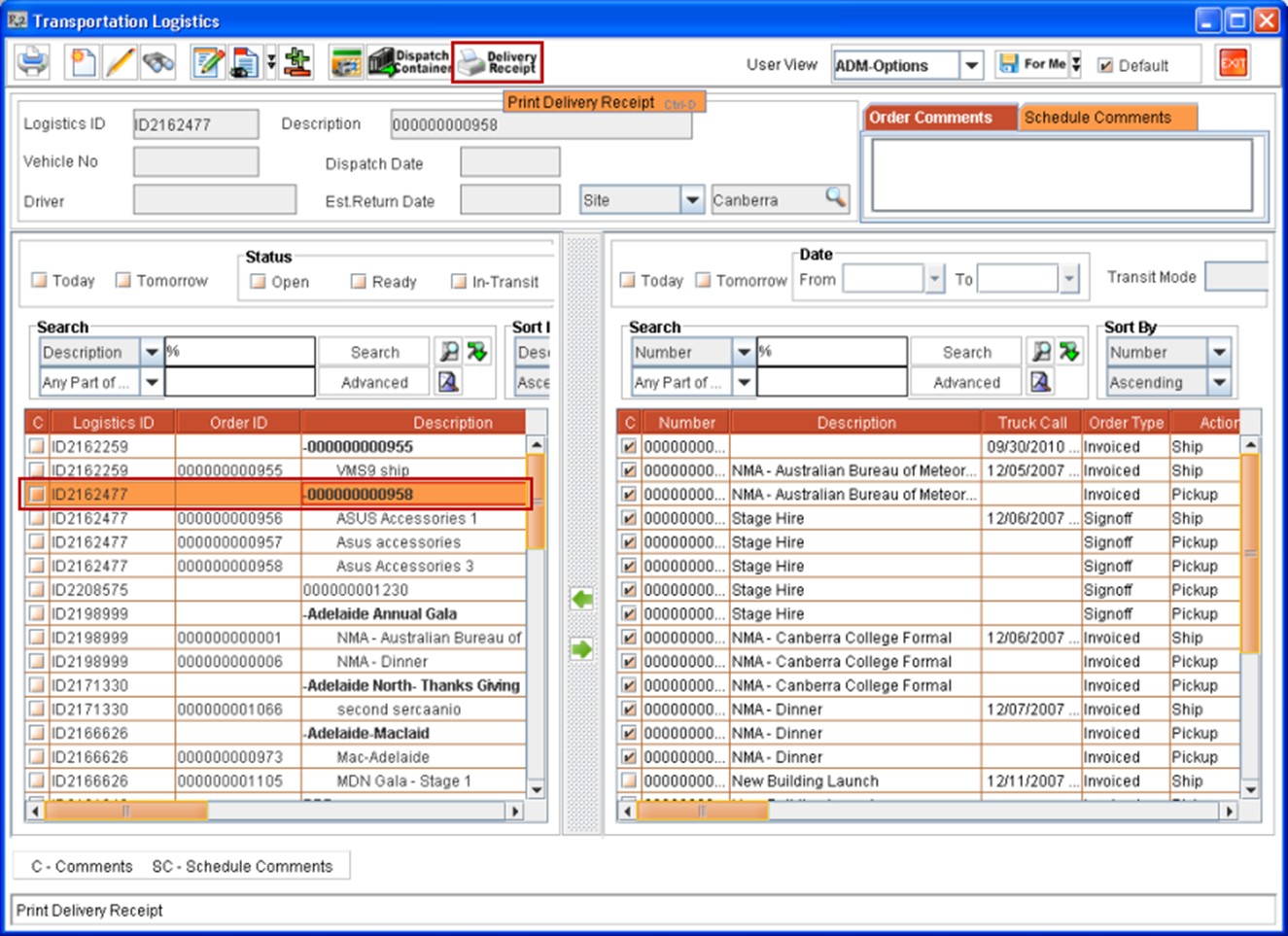Click right advanced search document icon

[x=1040, y=382]
